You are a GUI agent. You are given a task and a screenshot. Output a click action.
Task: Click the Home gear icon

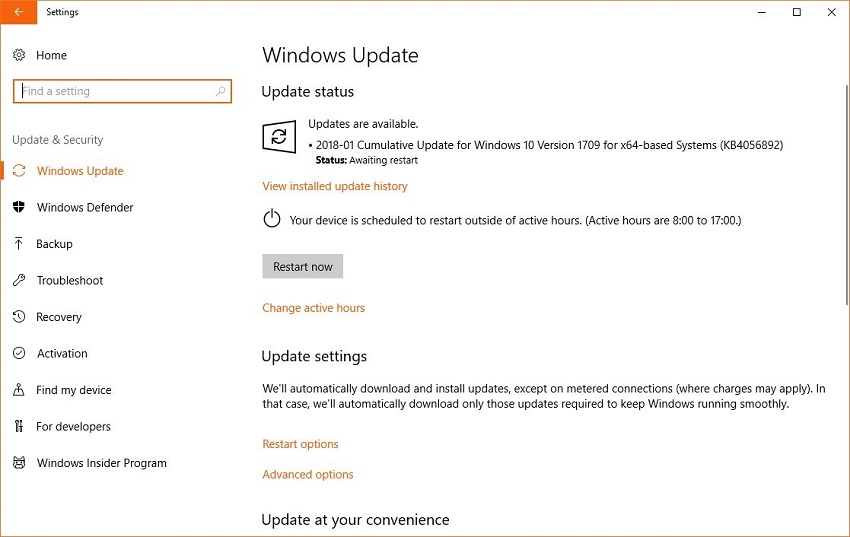click(19, 55)
